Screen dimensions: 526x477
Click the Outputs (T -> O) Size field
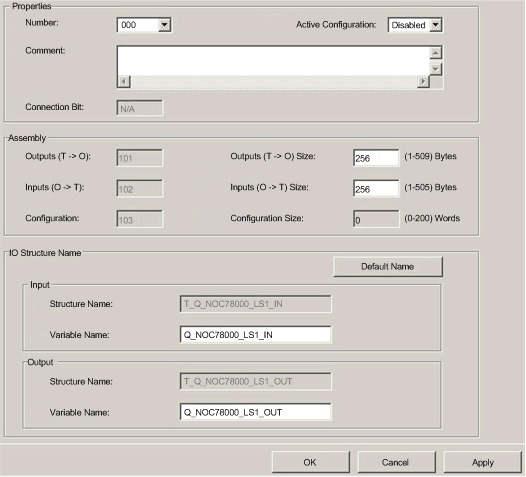[x=376, y=158]
